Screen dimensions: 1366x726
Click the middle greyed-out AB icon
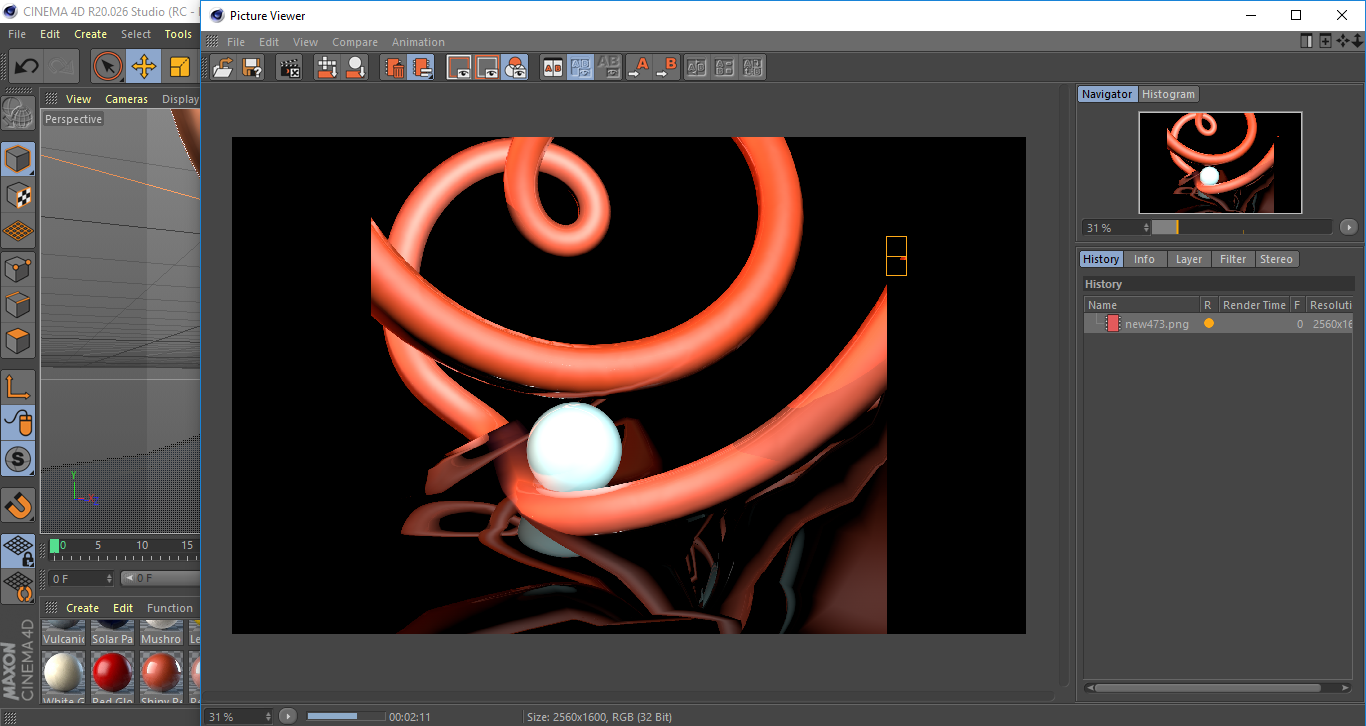click(x=725, y=68)
